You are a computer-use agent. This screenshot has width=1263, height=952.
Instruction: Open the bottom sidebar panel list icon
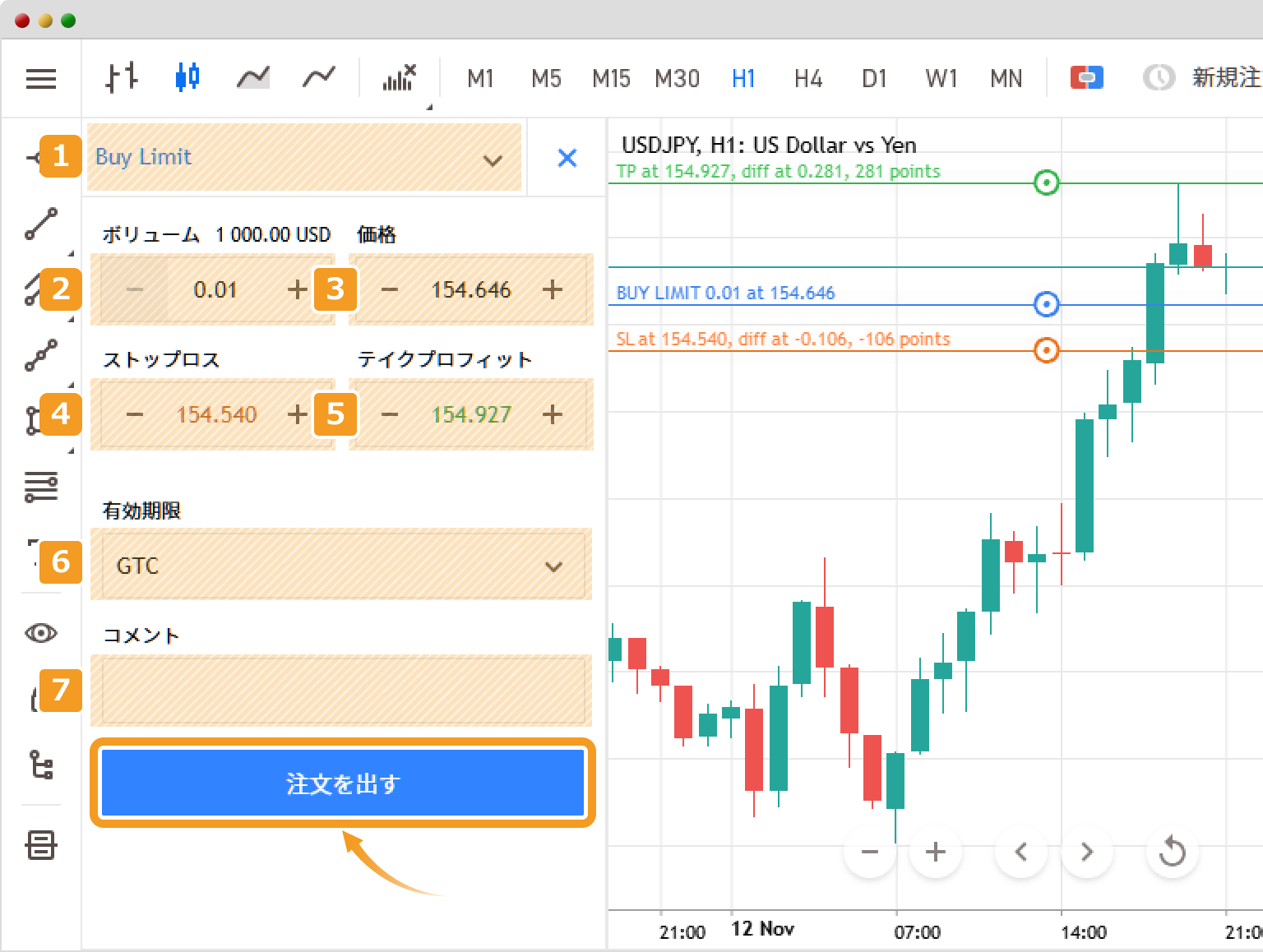pos(41,845)
